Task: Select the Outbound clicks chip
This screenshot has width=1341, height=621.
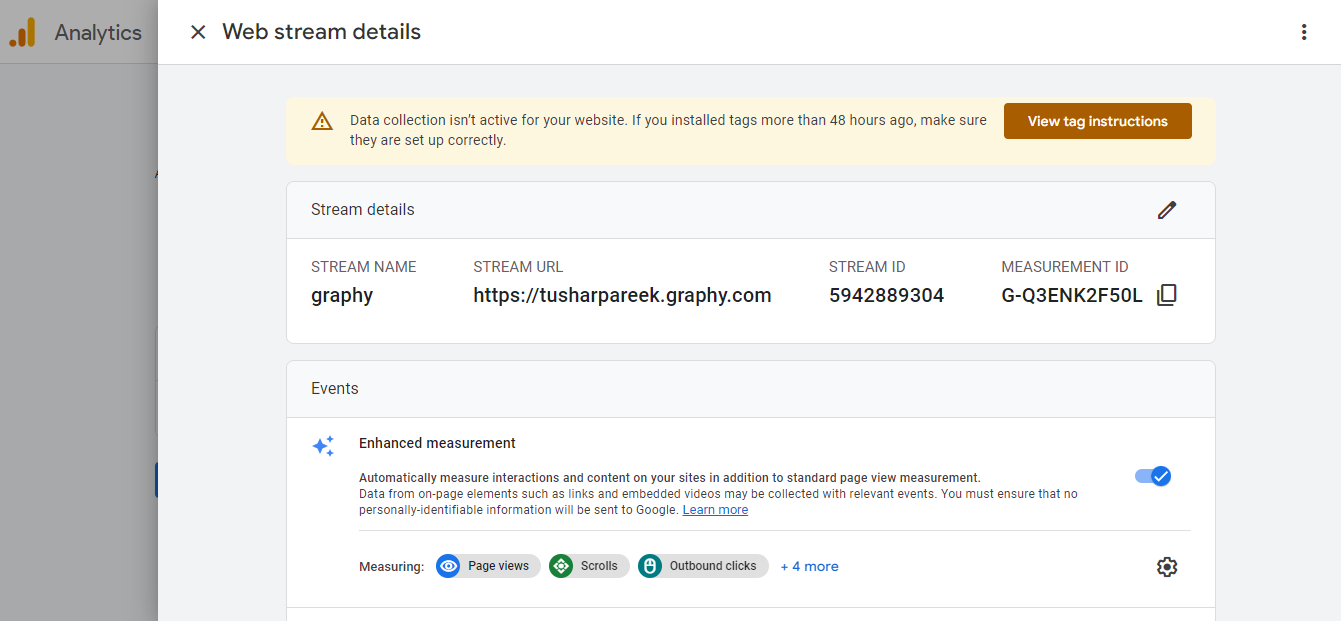Action: pos(712,566)
